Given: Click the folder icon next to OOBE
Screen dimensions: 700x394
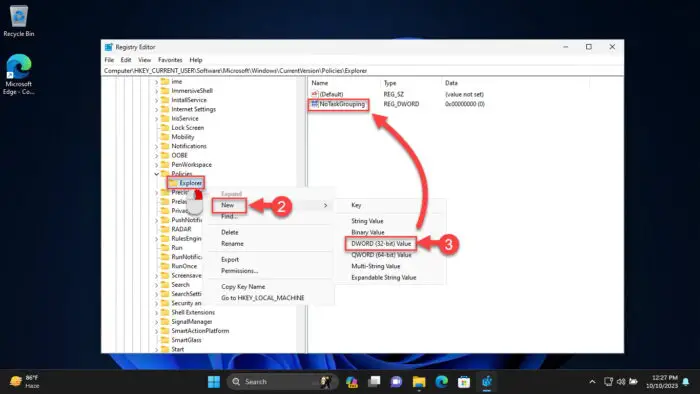Looking at the screenshot, I should (165, 155).
